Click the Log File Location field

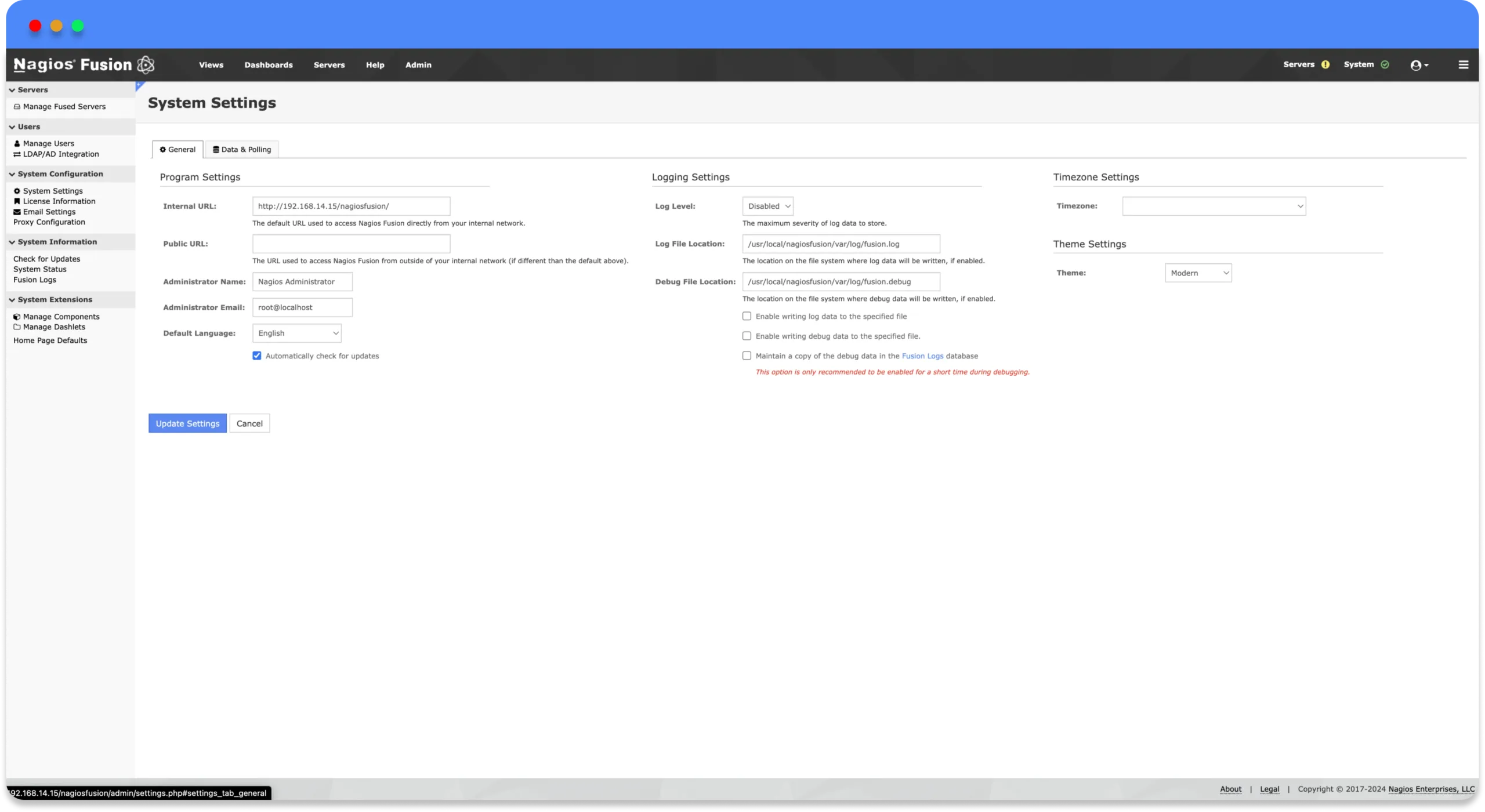click(841, 244)
